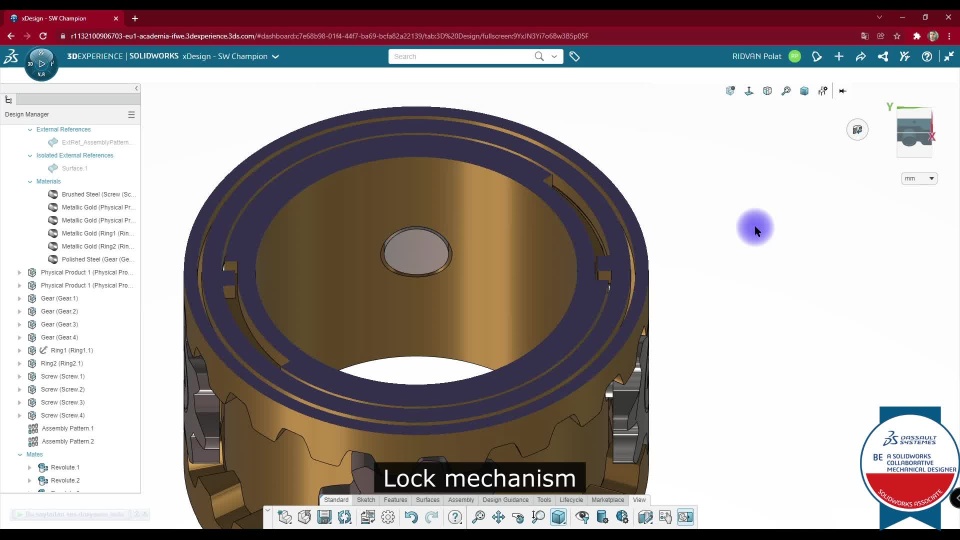Click the notifications icon beside user name
Screen dimensions: 960x540
817,56
